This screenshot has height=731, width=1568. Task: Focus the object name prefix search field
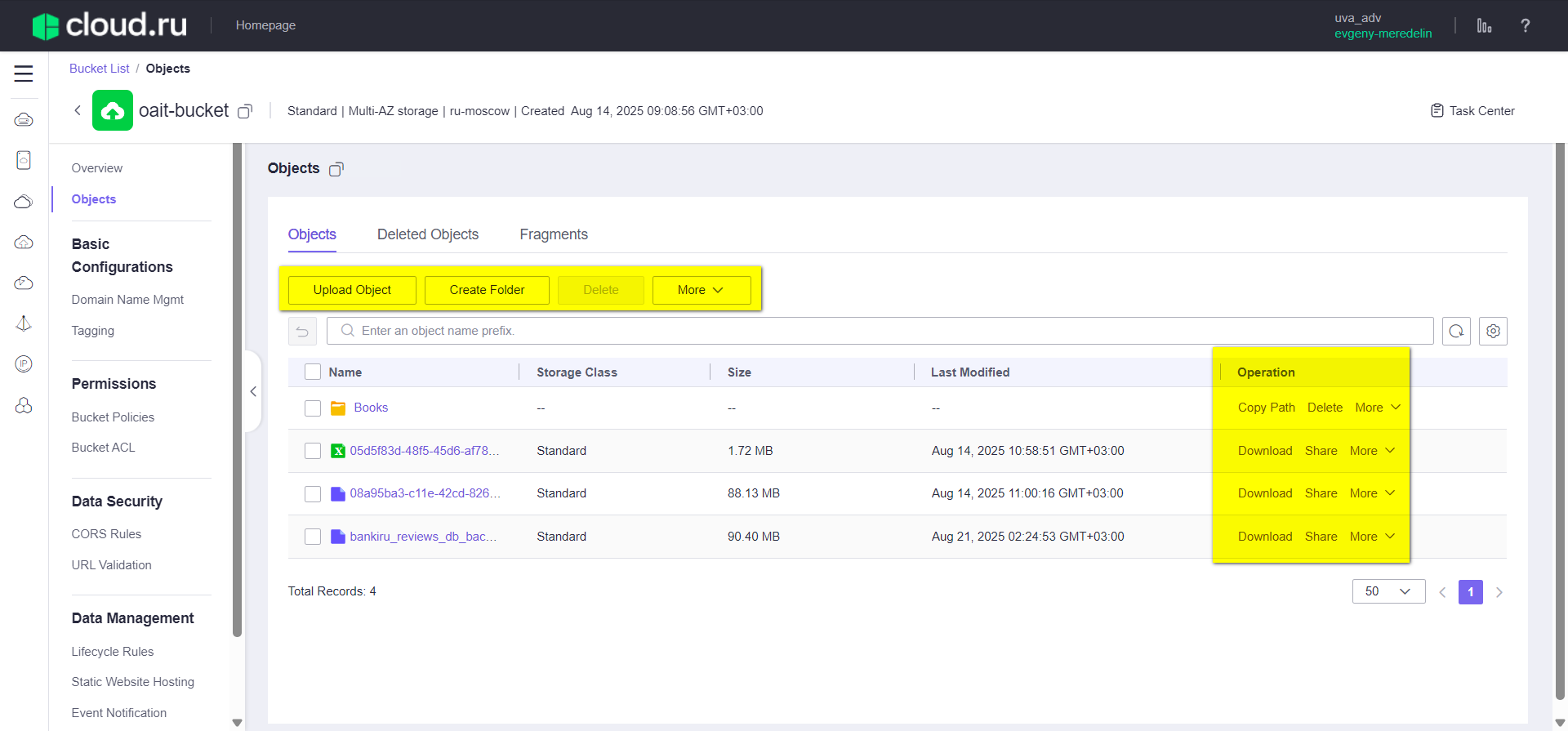tap(880, 331)
